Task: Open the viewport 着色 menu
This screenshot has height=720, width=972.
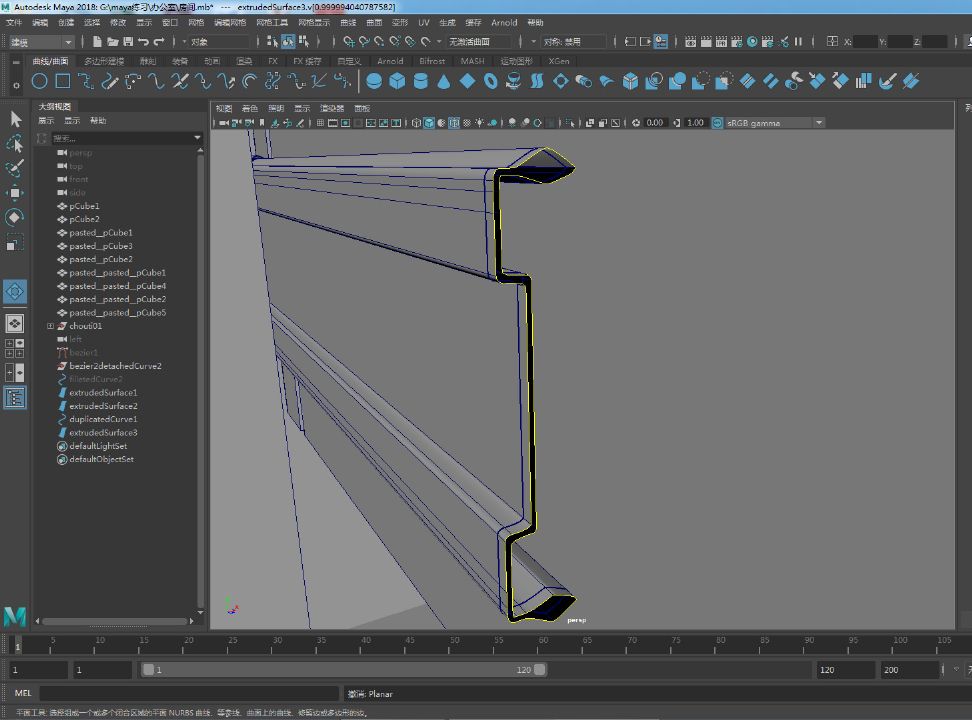Action: (250, 108)
